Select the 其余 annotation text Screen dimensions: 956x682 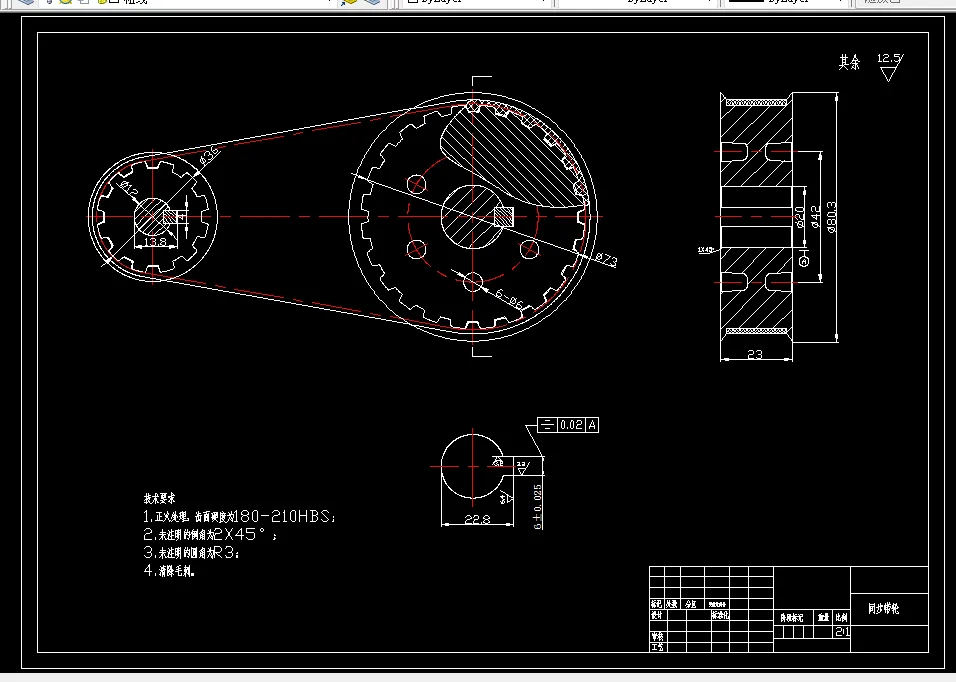click(849, 62)
